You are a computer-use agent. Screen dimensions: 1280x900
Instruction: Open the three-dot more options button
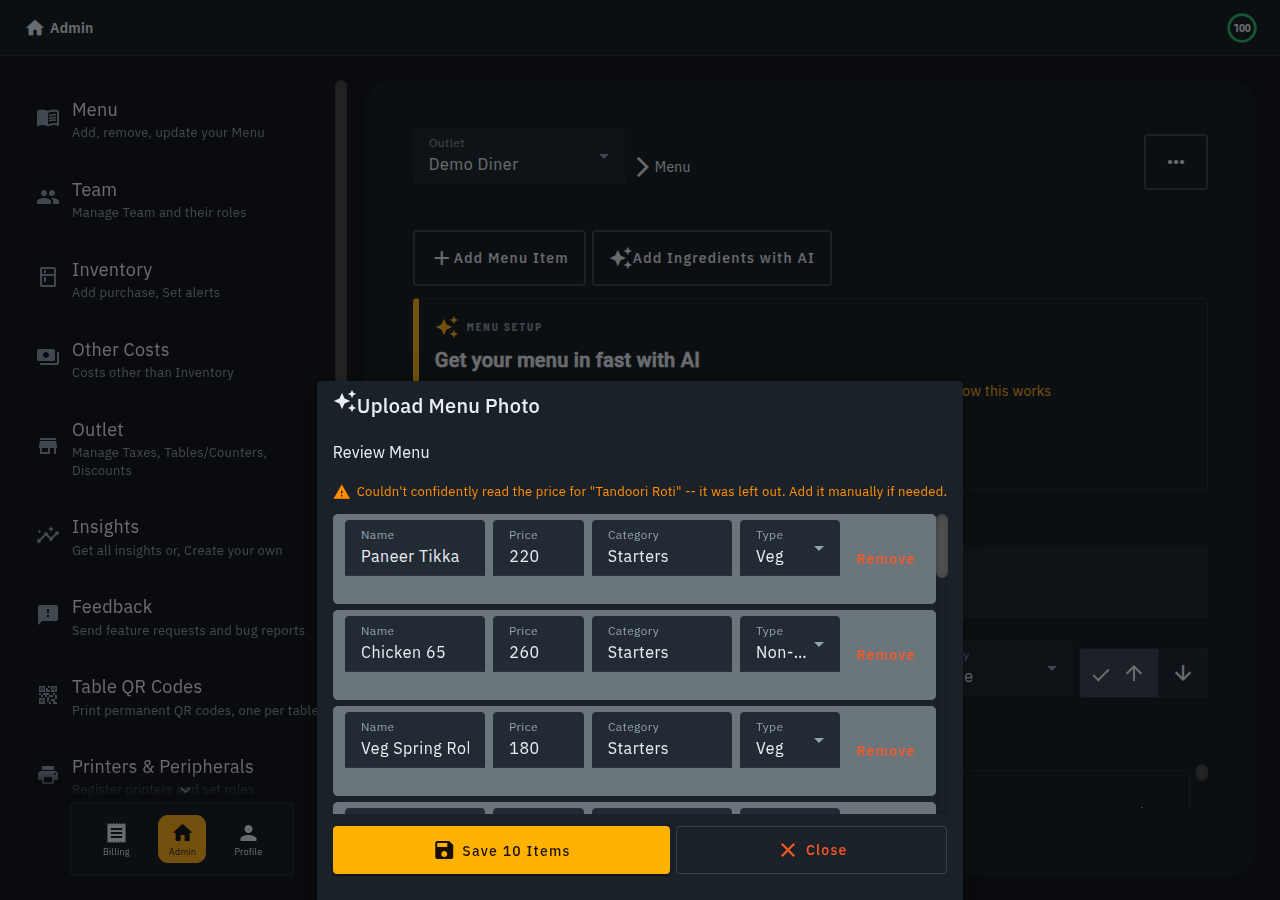(1176, 162)
